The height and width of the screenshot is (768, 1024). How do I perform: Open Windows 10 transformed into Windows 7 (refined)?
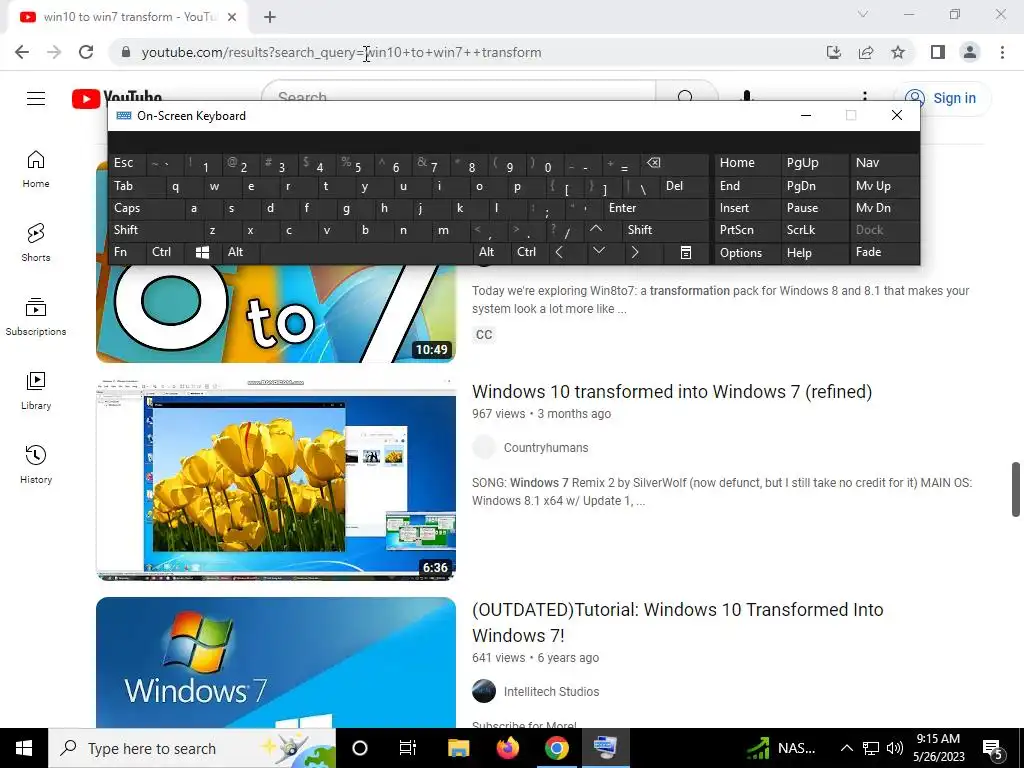[672, 392]
